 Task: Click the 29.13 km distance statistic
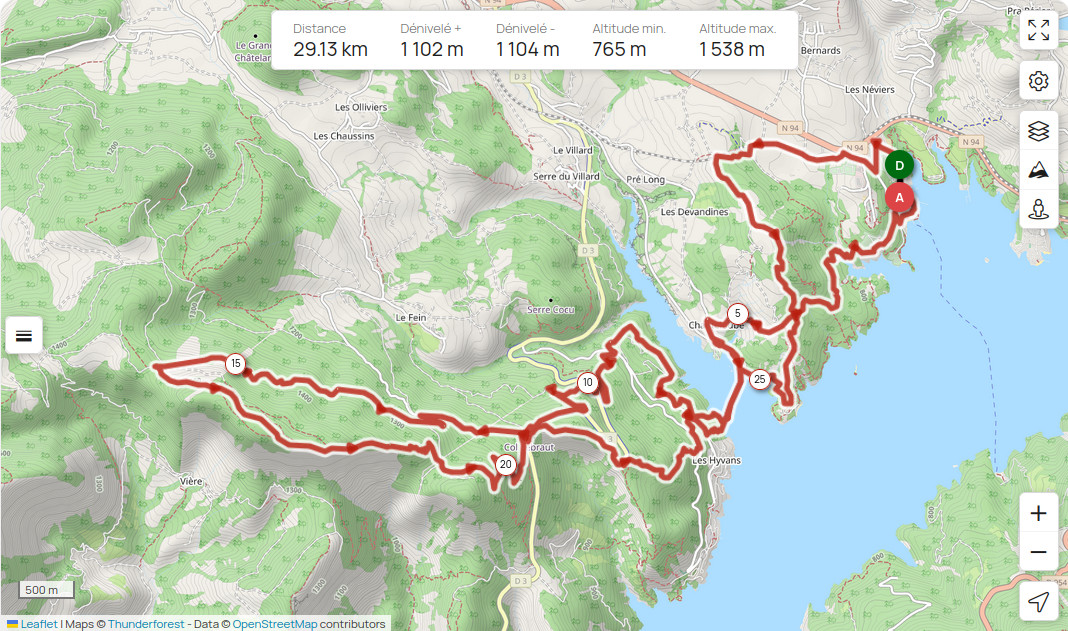pos(330,49)
